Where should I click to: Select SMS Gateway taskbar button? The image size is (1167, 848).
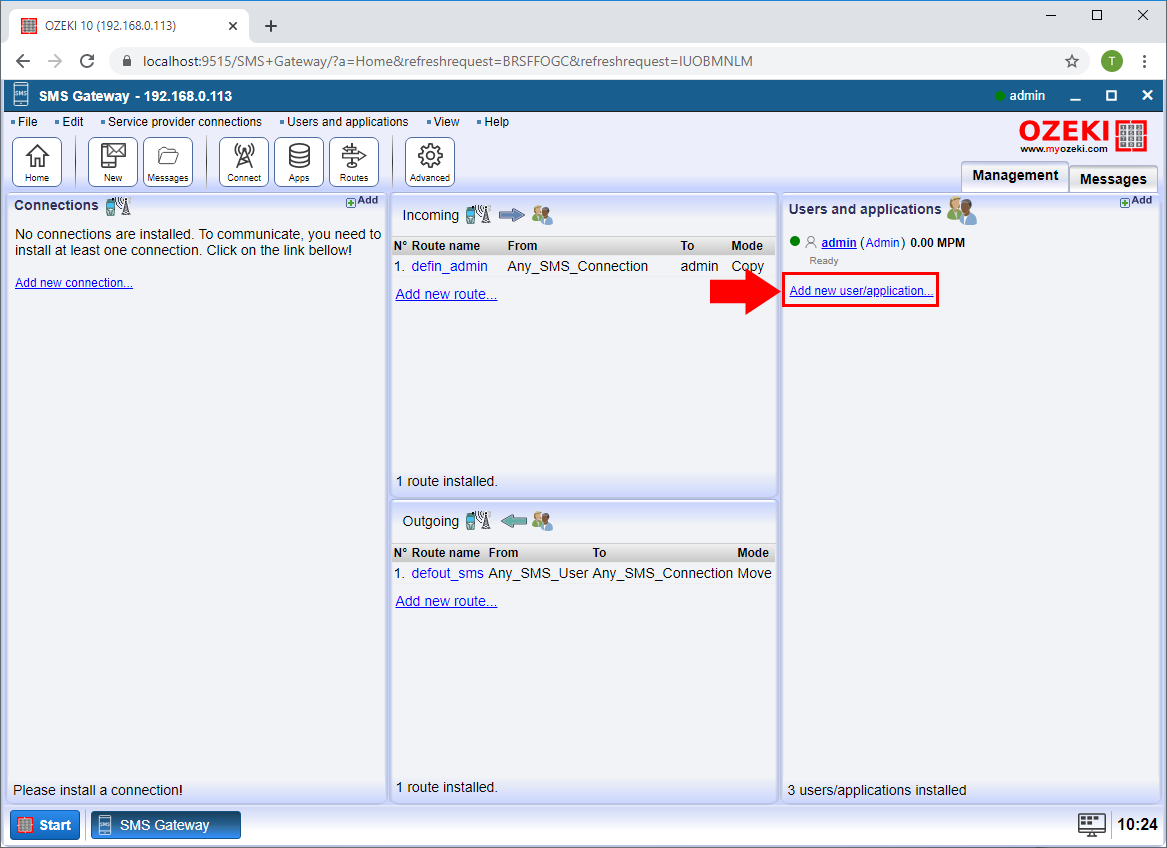point(165,825)
